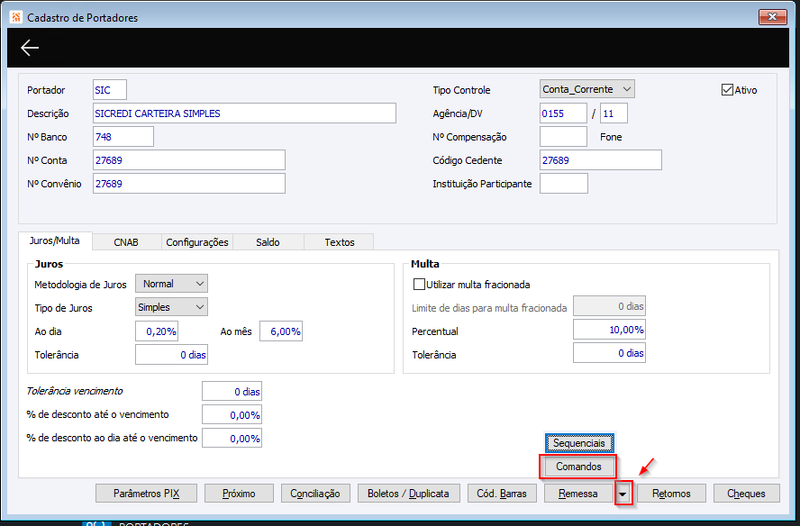
Task: Click the application icon in the title bar
Action: tap(16, 17)
